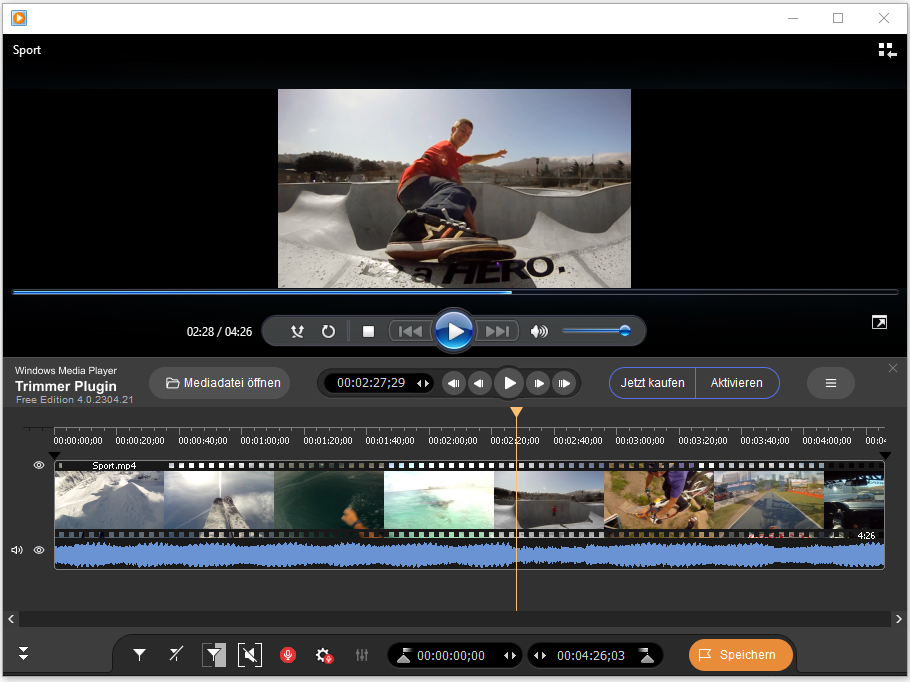Click the 00:04:26;03 end time field
Screen dimensions: 910x682
pos(591,655)
